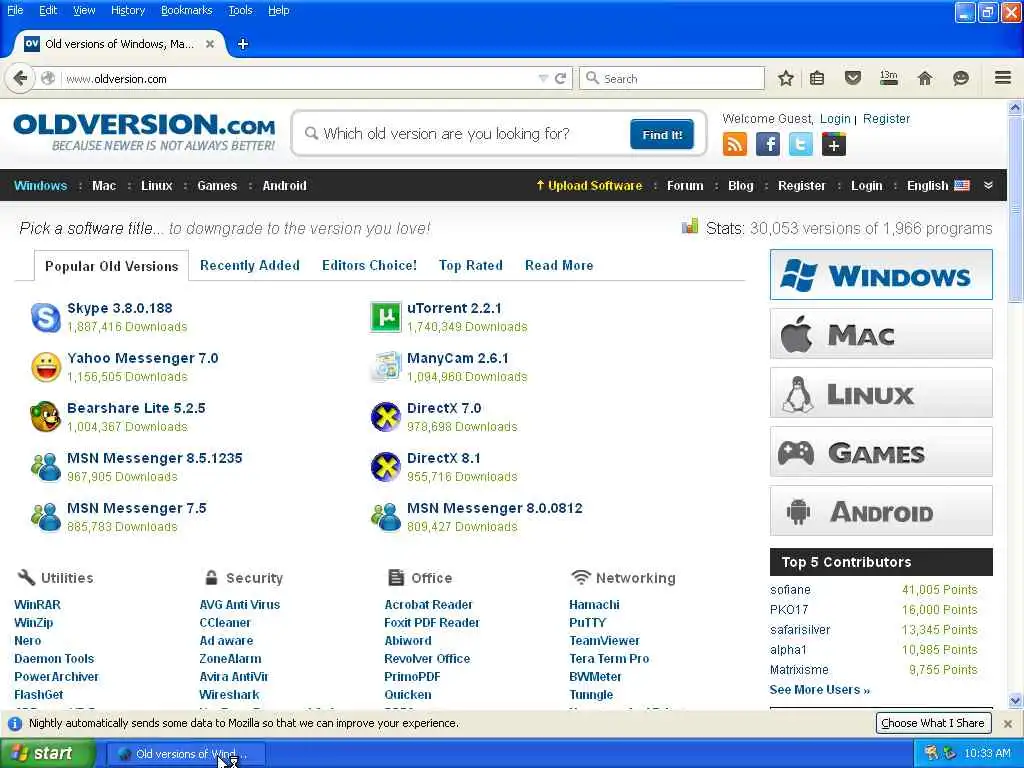Select the Games platform button in sidebar
This screenshot has height=768, width=1024.
point(881,452)
